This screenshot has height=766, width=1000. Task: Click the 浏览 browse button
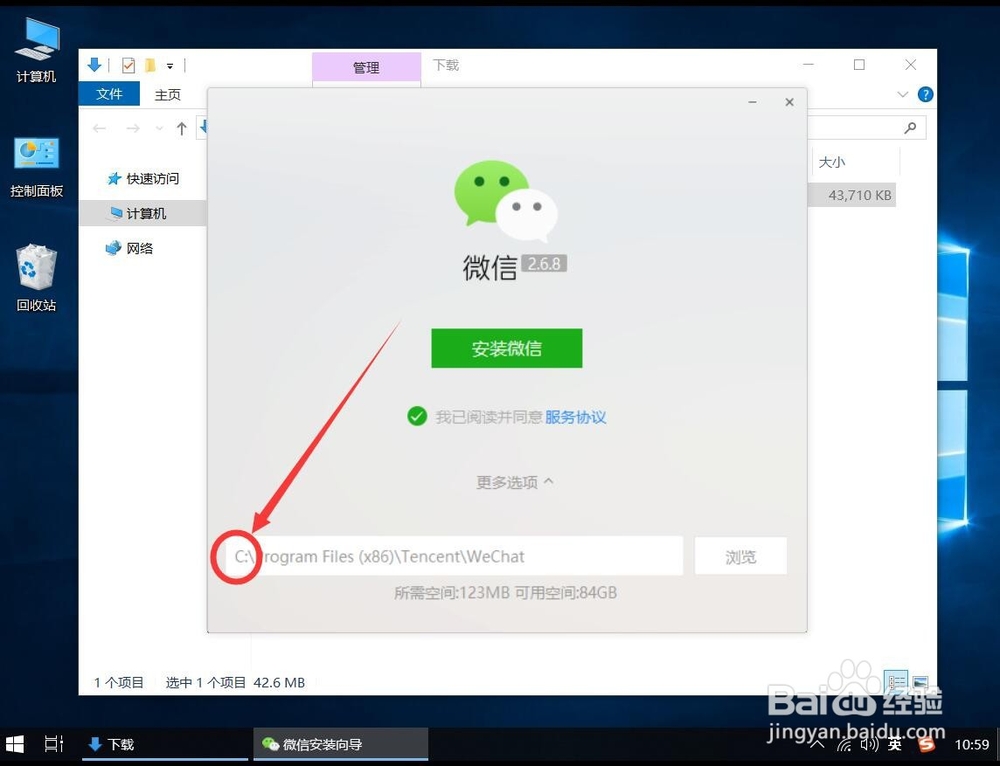point(740,557)
